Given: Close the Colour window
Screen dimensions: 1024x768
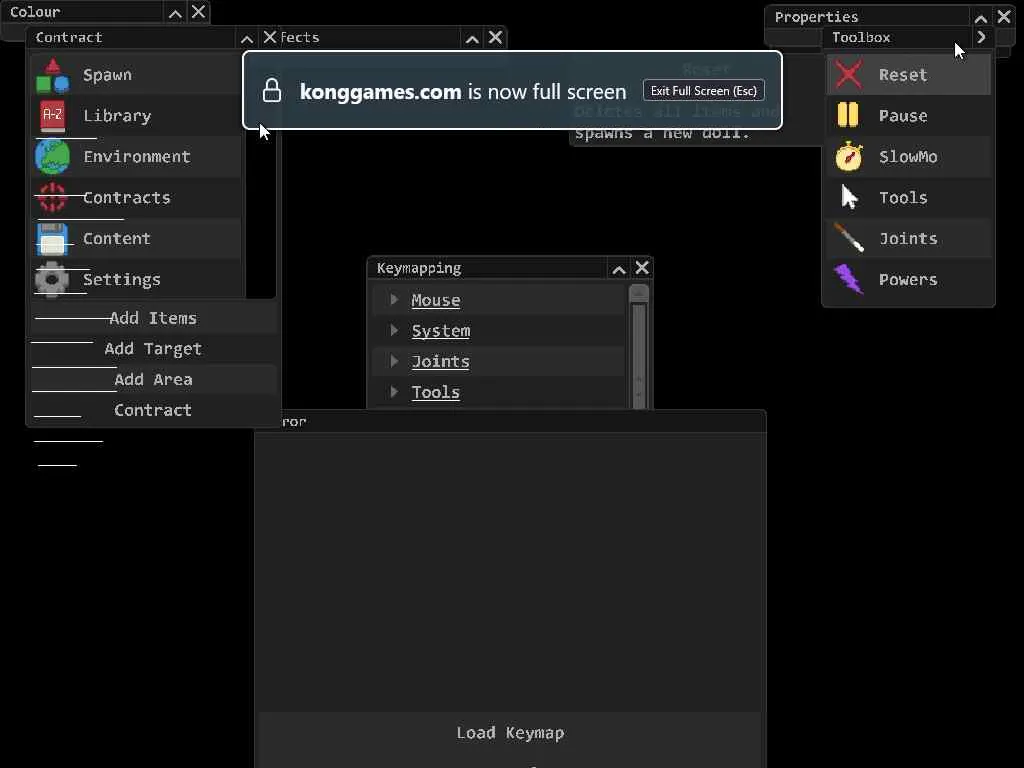Looking at the screenshot, I should click(199, 11).
